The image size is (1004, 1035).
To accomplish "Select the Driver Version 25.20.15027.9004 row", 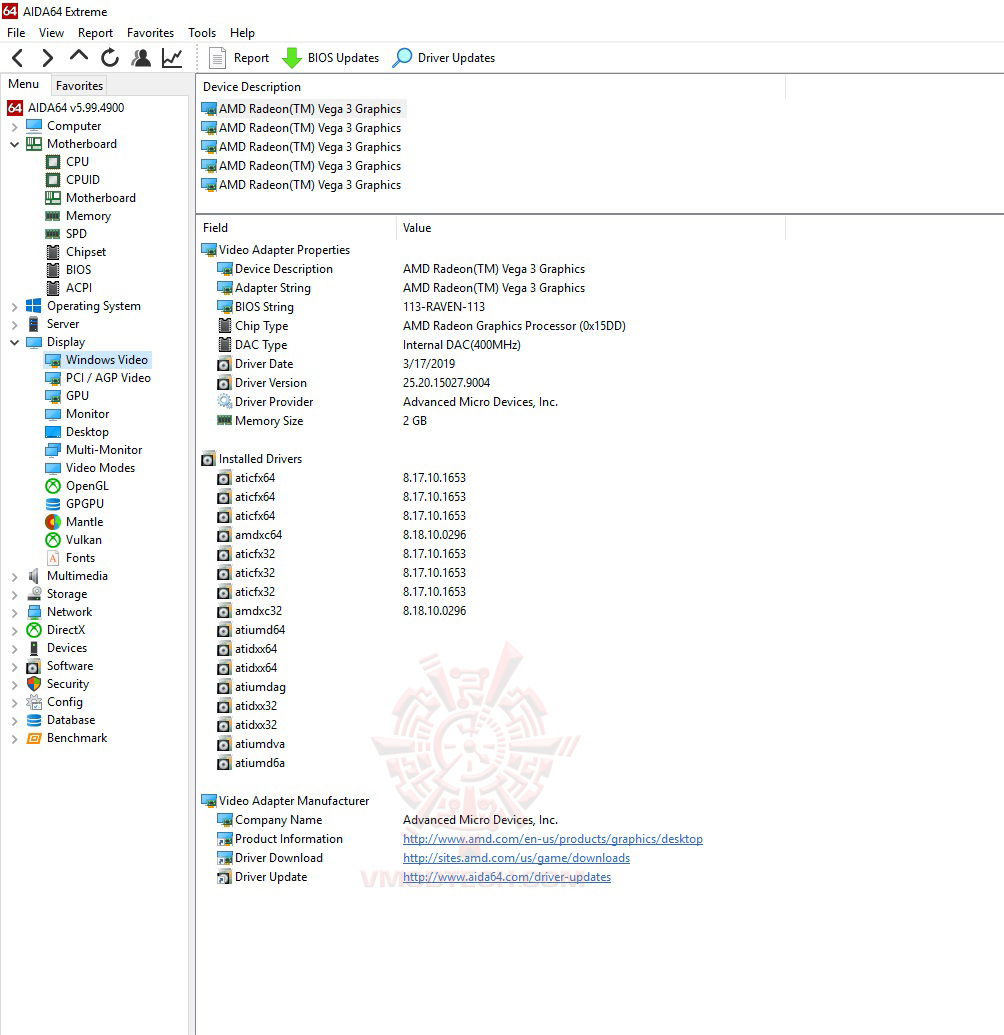I will pos(354,383).
